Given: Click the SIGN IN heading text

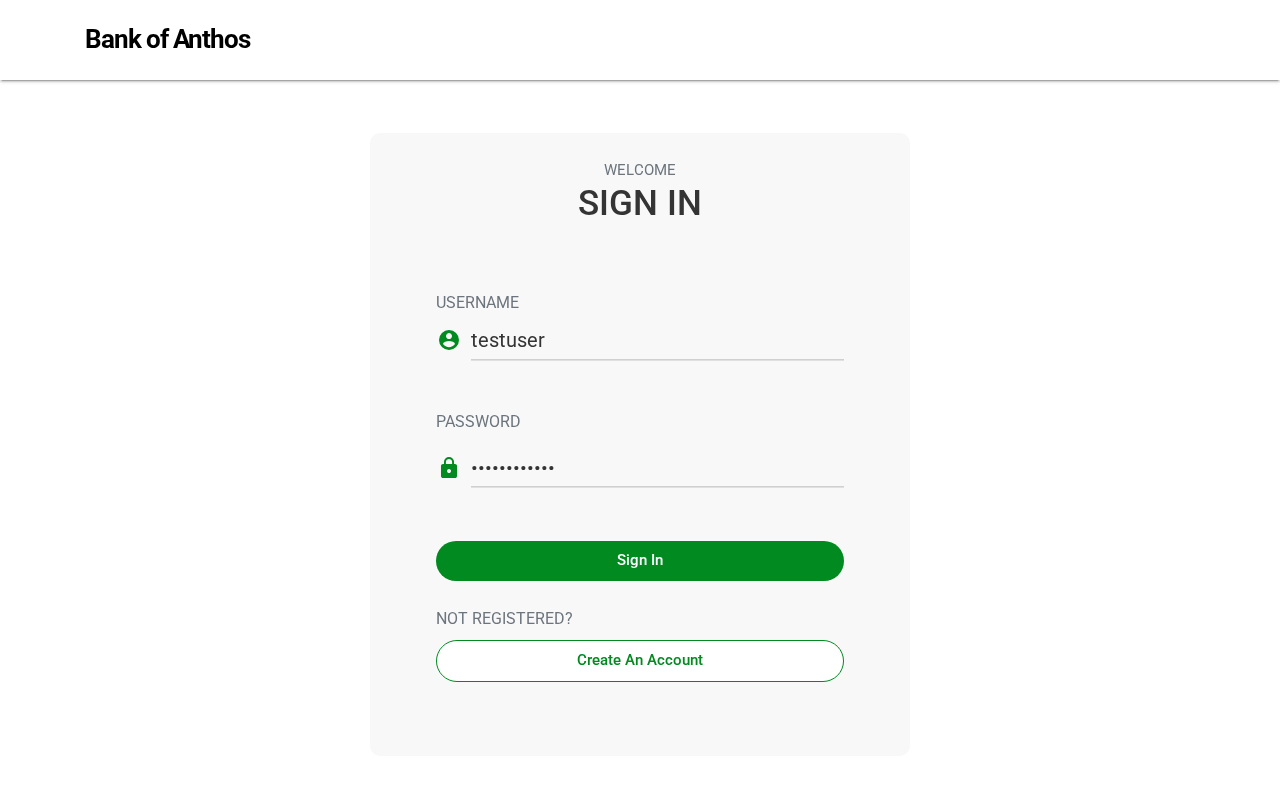Looking at the screenshot, I should click(640, 204).
